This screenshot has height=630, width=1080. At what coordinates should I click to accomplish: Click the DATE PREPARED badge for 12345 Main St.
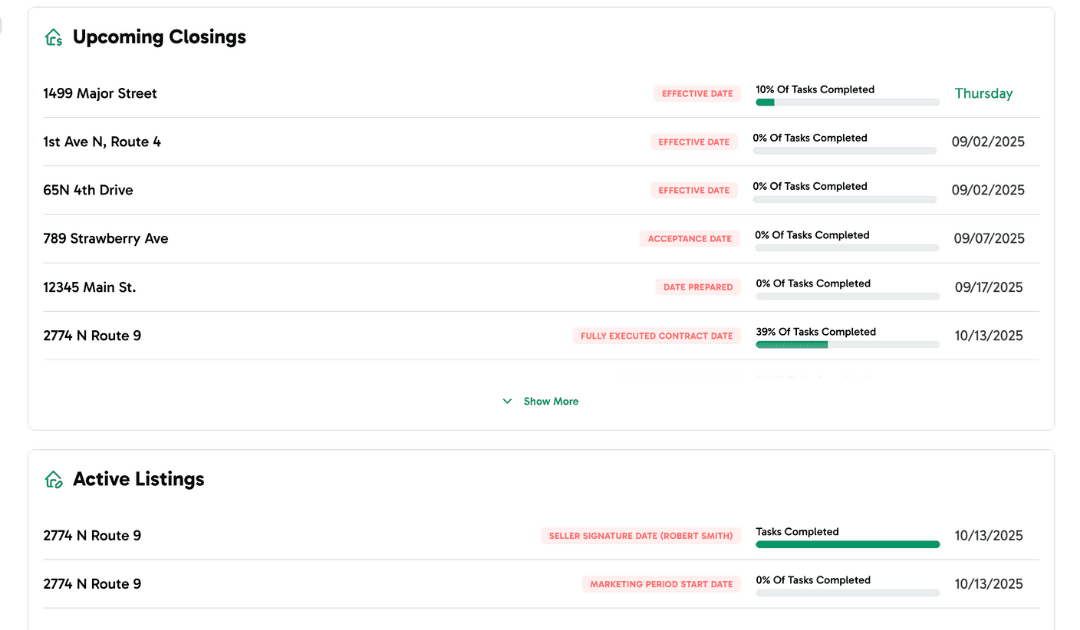[x=698, y=287]
